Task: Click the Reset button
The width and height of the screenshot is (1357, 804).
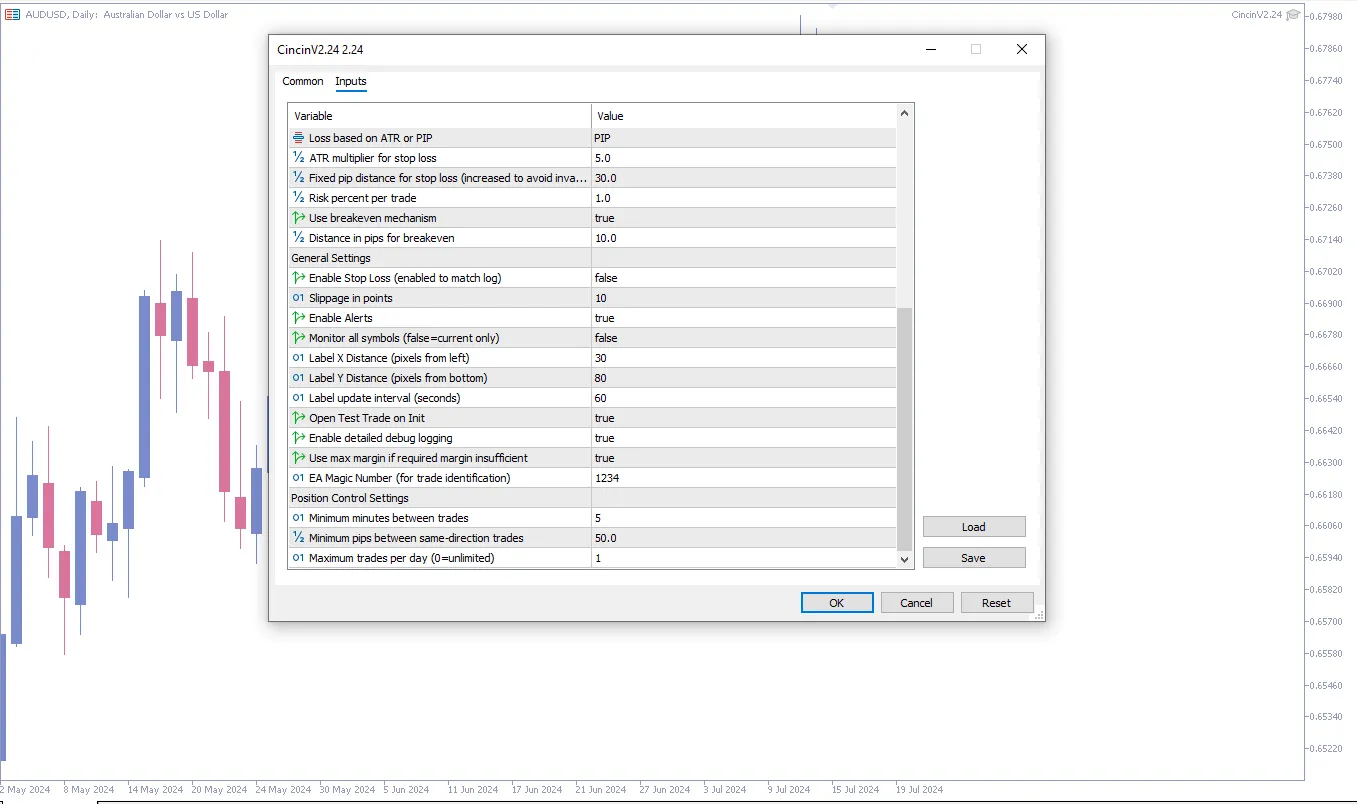Action: click(996, 603)
